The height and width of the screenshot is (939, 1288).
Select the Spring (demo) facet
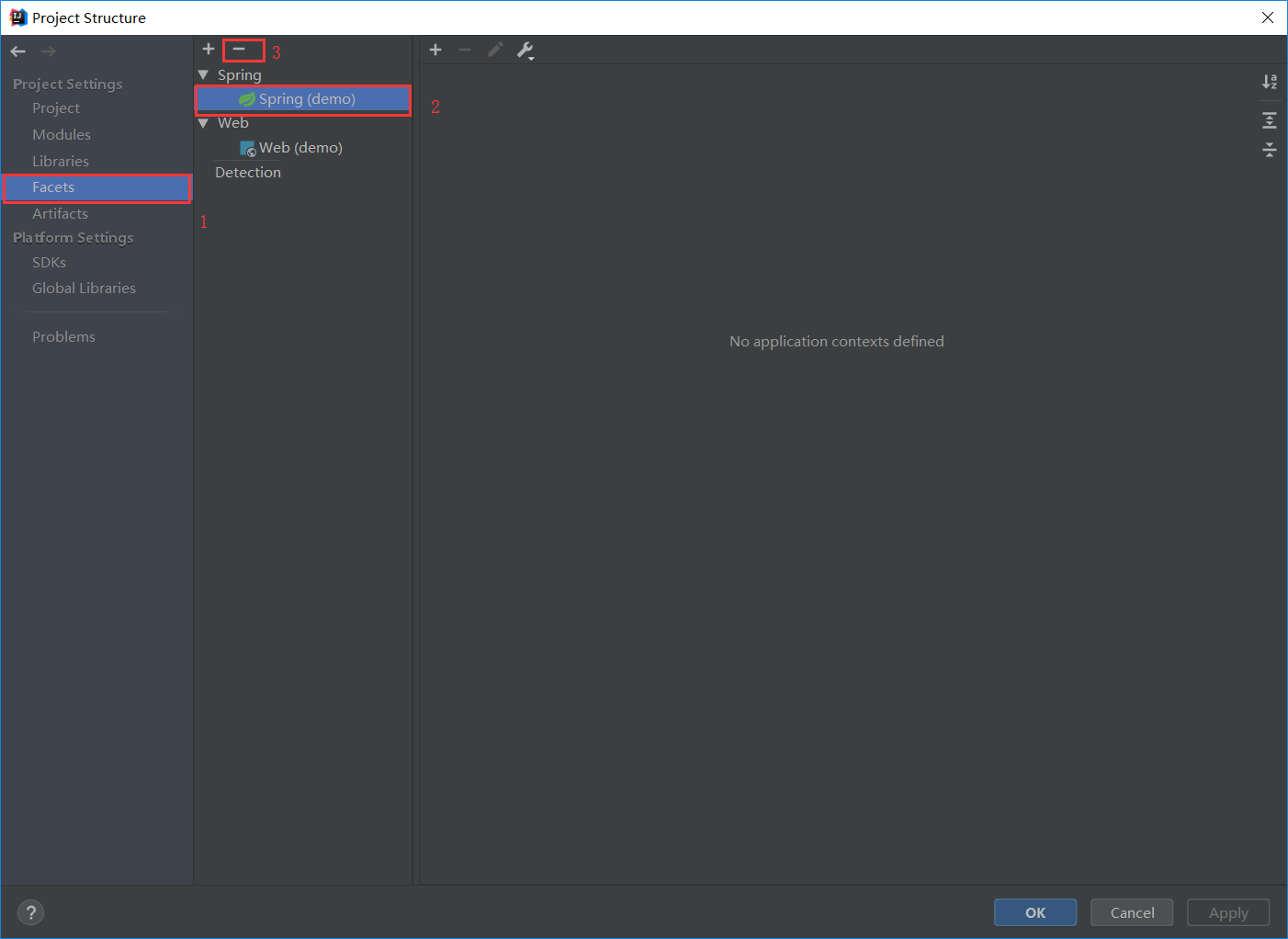[303, 99]
